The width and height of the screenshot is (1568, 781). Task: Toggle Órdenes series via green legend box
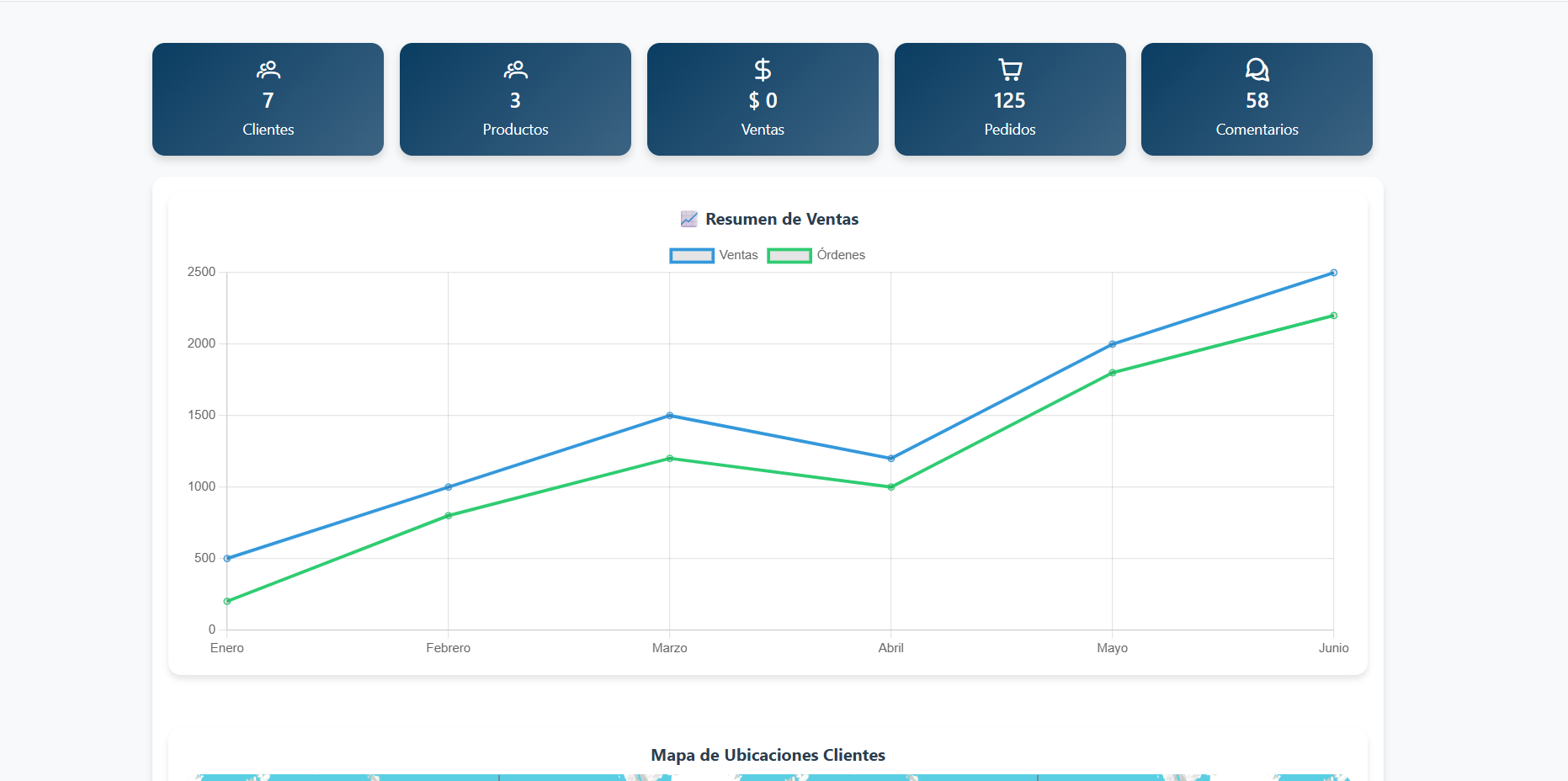coord(789,256)
